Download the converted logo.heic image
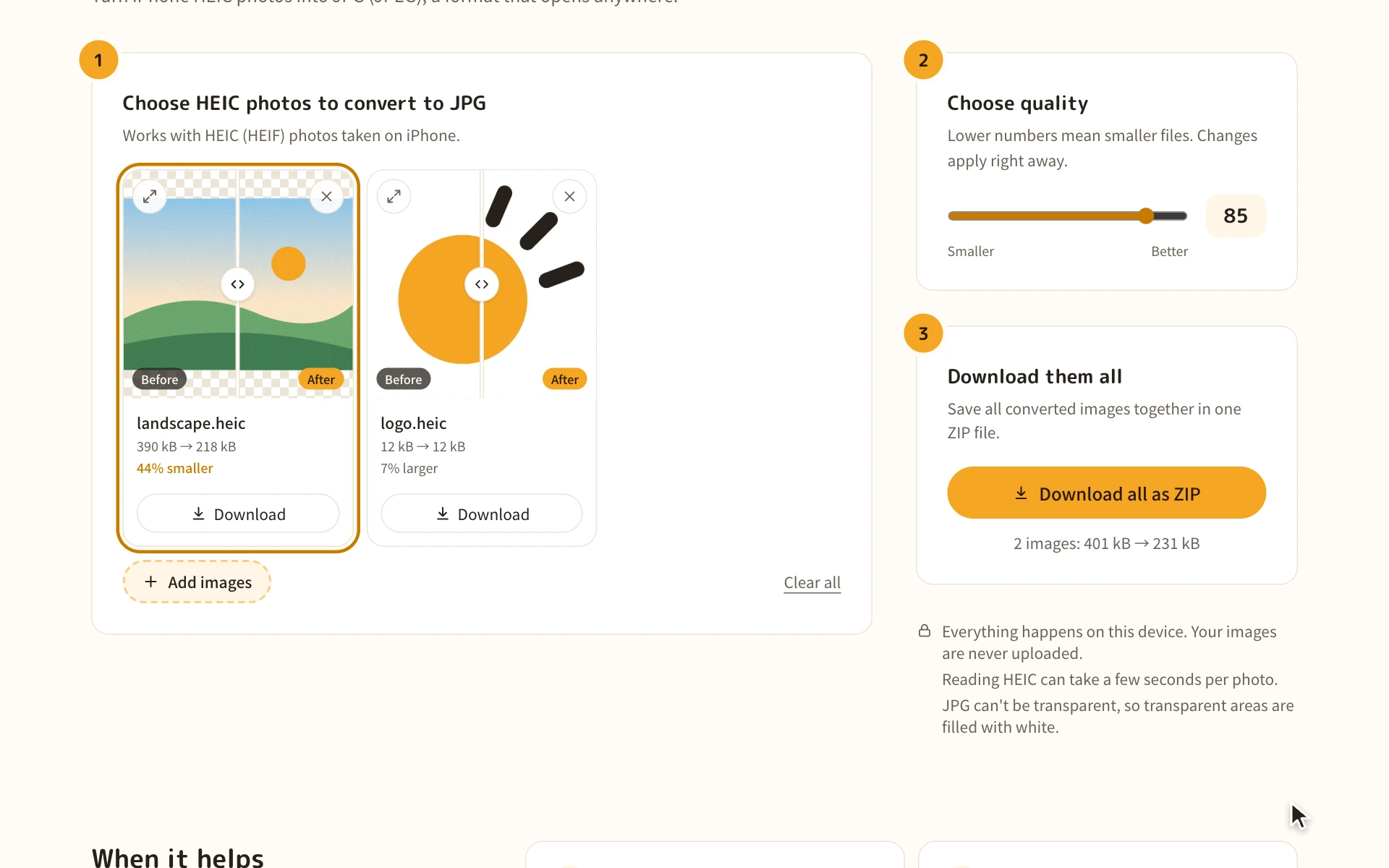 (x=482, y=514)
